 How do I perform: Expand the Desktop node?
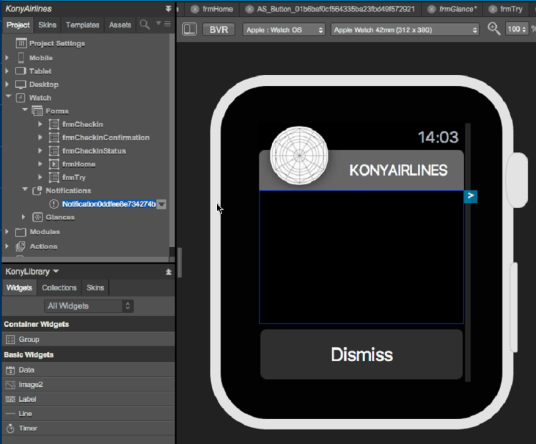click(x=7, y=84)
